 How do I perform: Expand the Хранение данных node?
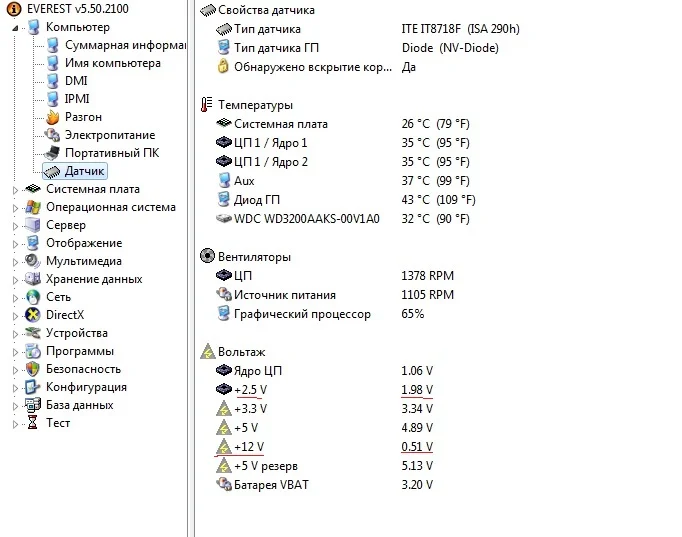pyautogui.click(x=16, y=279)
